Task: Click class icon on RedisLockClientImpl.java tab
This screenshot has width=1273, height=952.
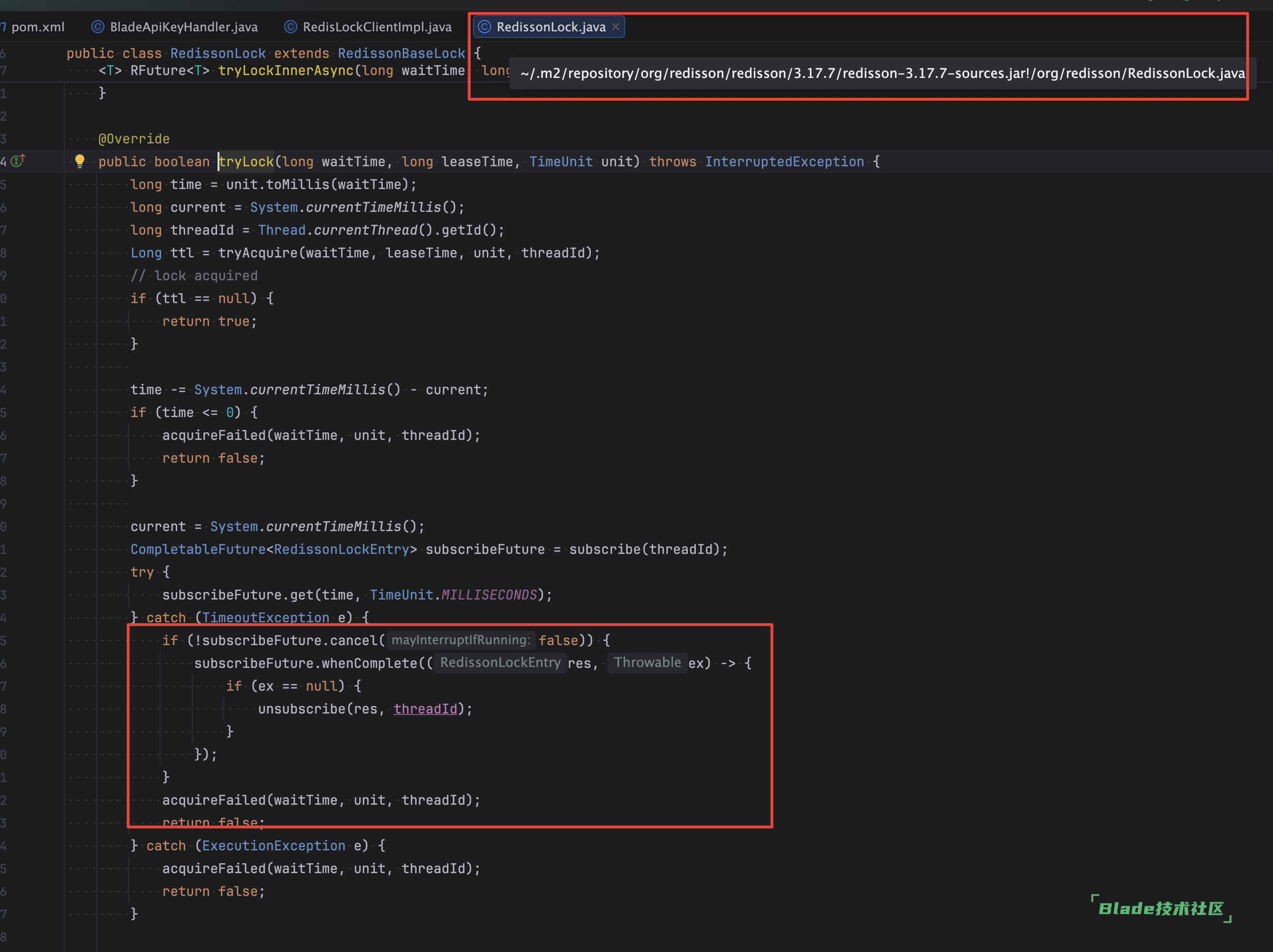Action: pos(291,27)
